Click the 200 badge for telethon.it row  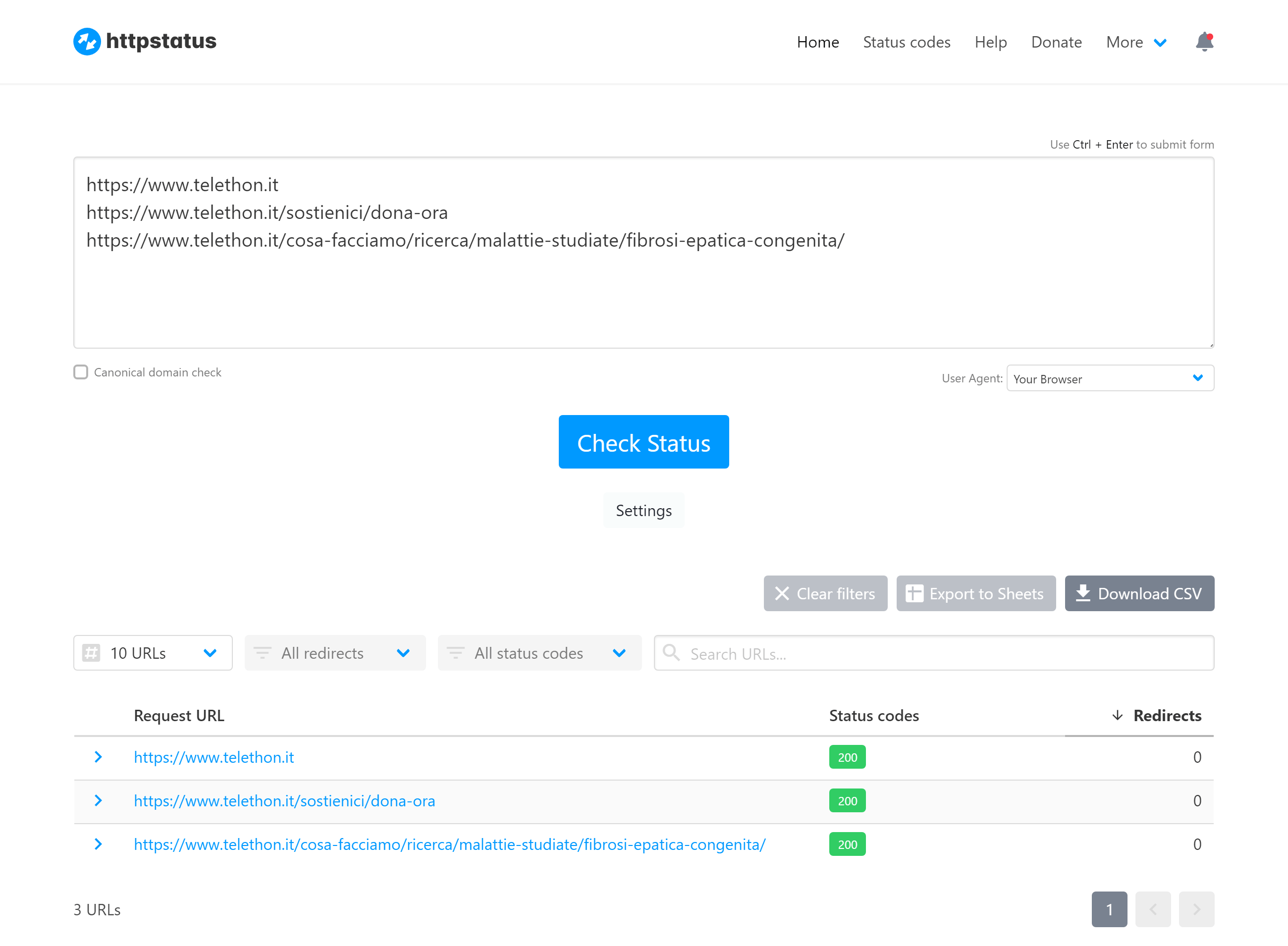click(847, 757)
